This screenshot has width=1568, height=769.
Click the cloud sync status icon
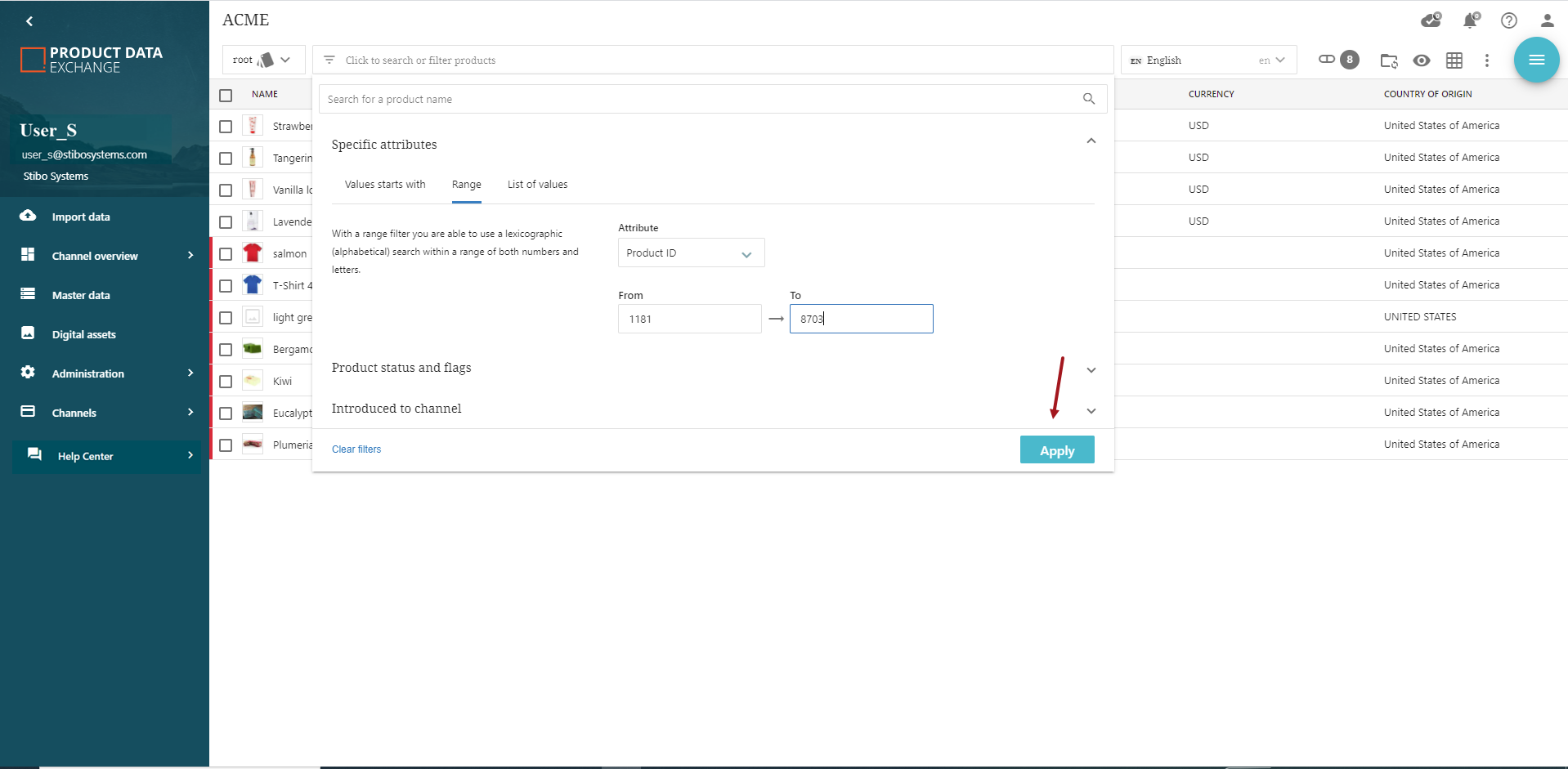click(1430, 20)
